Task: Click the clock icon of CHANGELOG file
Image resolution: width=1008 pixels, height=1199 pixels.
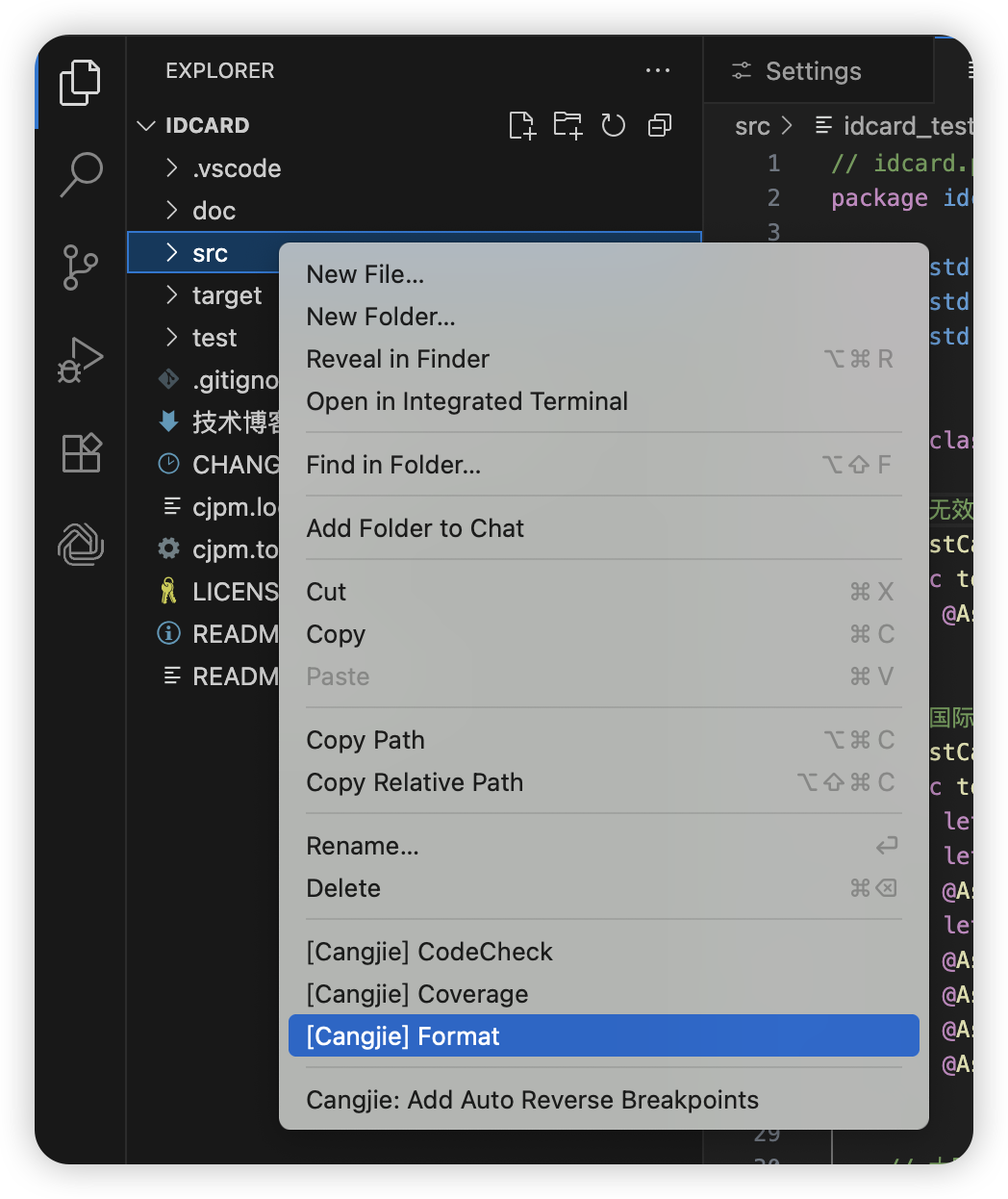Action: coord(168,464)
